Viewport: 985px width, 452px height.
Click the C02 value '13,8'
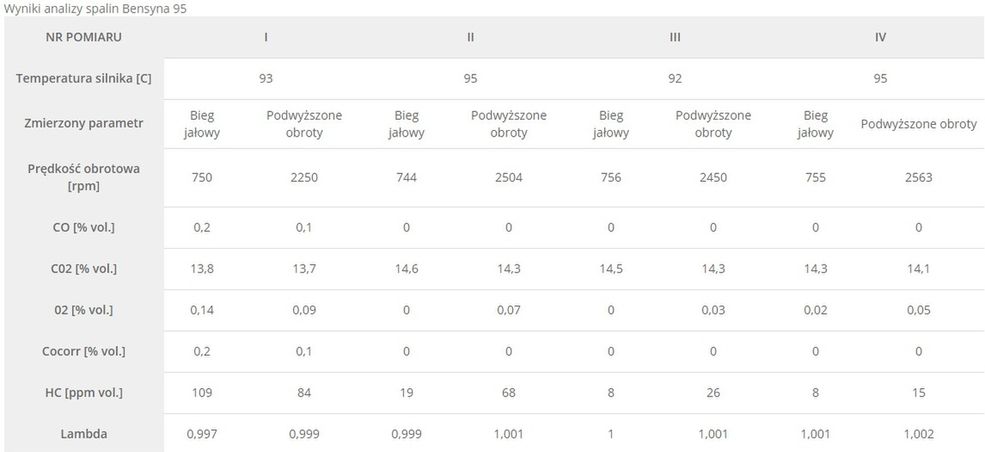point(202,269)
